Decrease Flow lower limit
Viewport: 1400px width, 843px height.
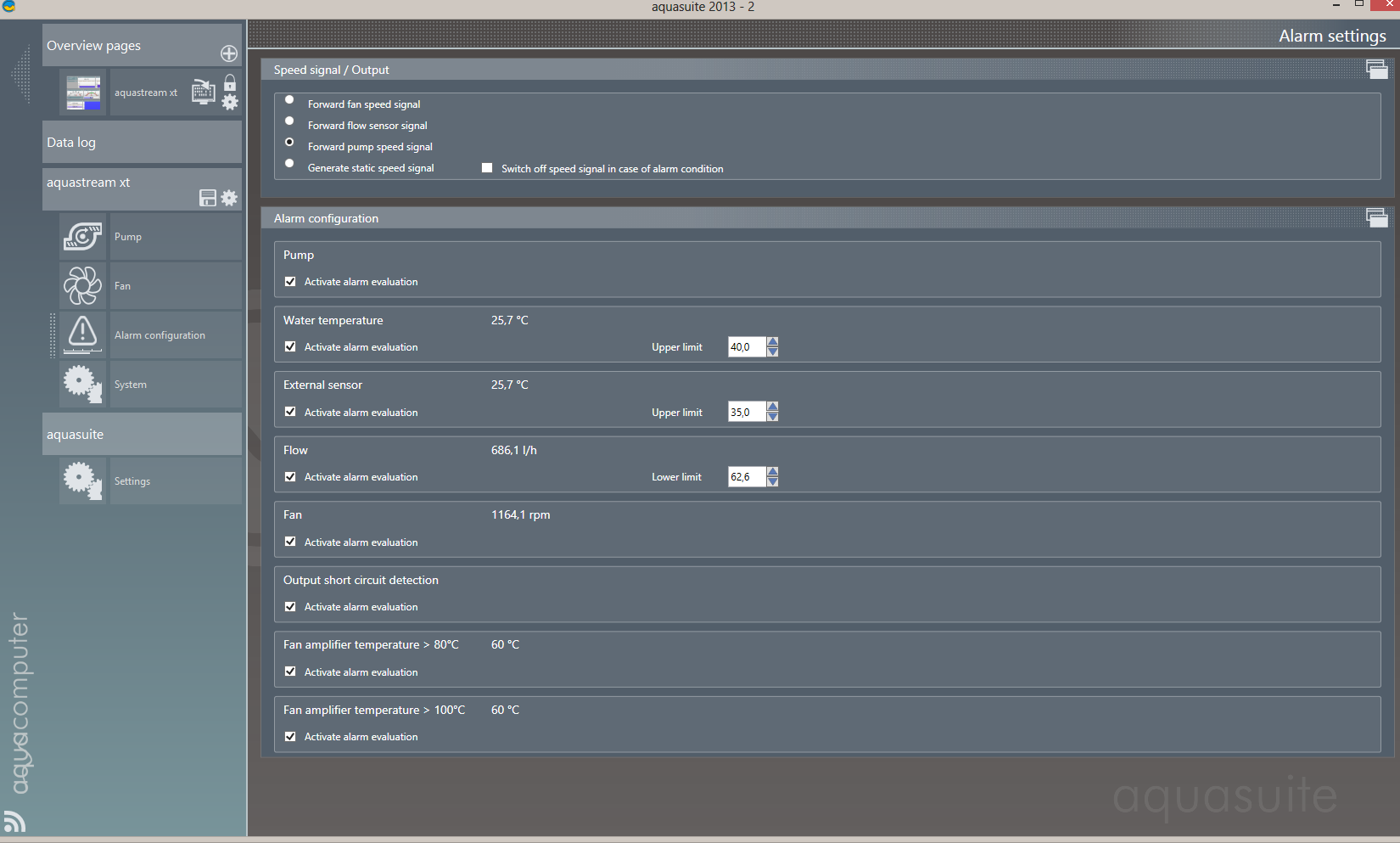(772, 481)
